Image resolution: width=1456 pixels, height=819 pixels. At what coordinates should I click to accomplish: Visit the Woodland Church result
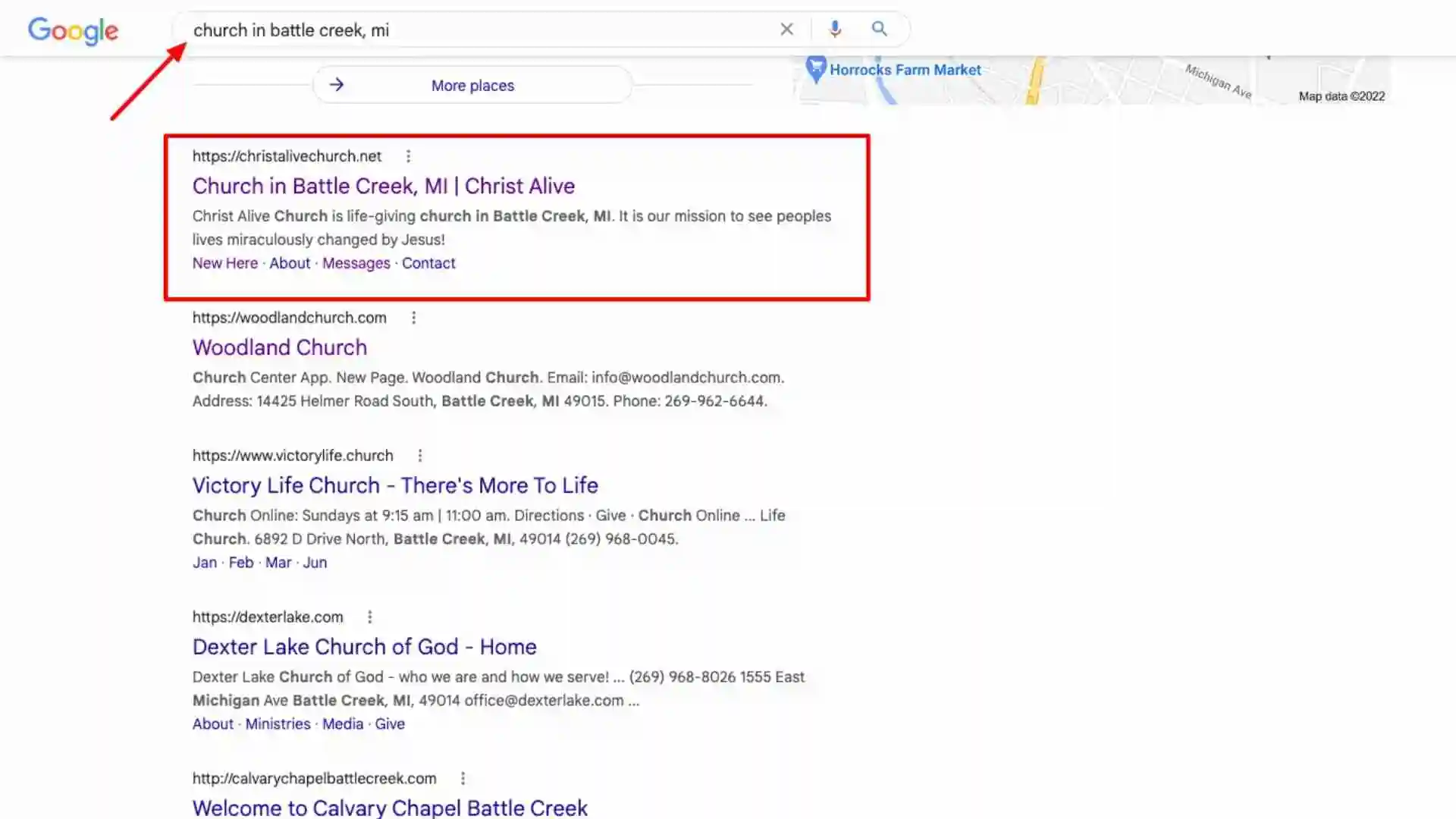279,347
